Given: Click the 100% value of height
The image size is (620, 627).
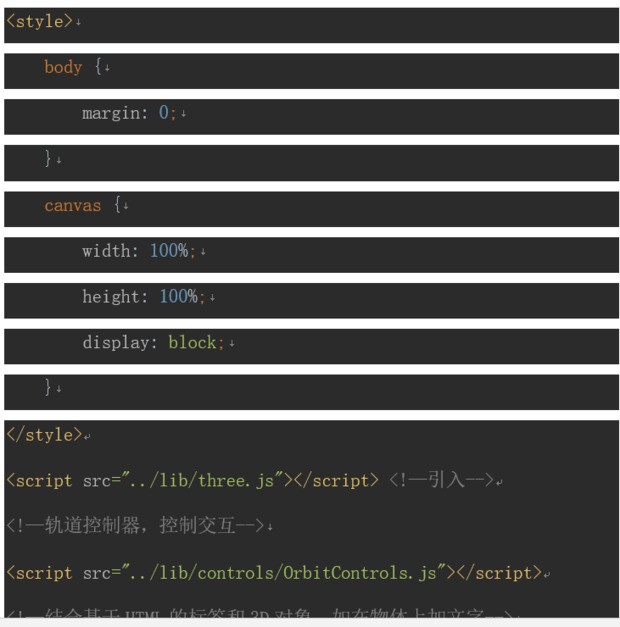Looking at the screenshot, I should pos(179,297).
